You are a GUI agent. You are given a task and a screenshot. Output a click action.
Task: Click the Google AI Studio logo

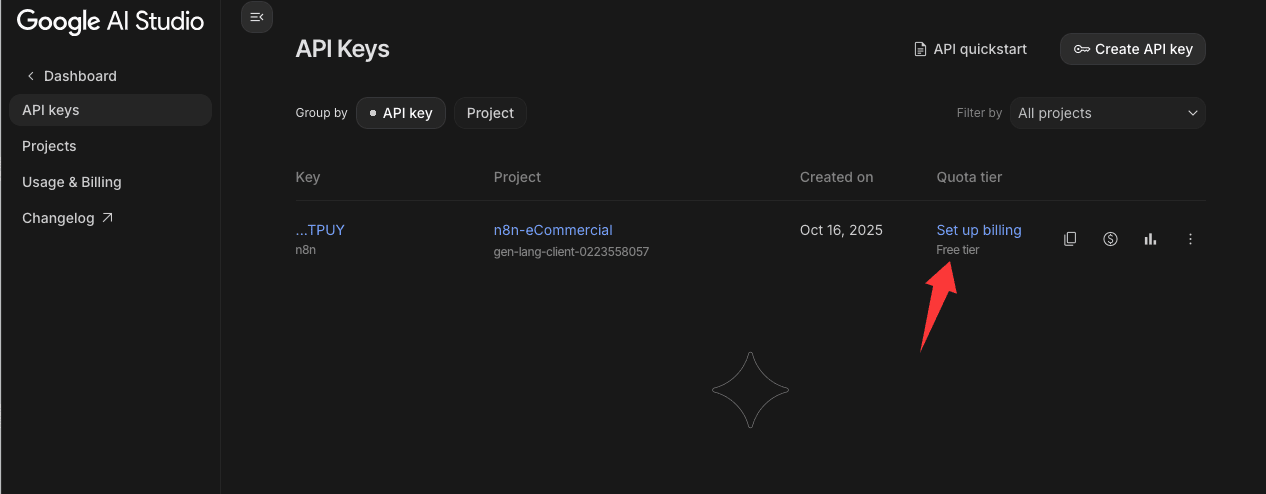110,21
